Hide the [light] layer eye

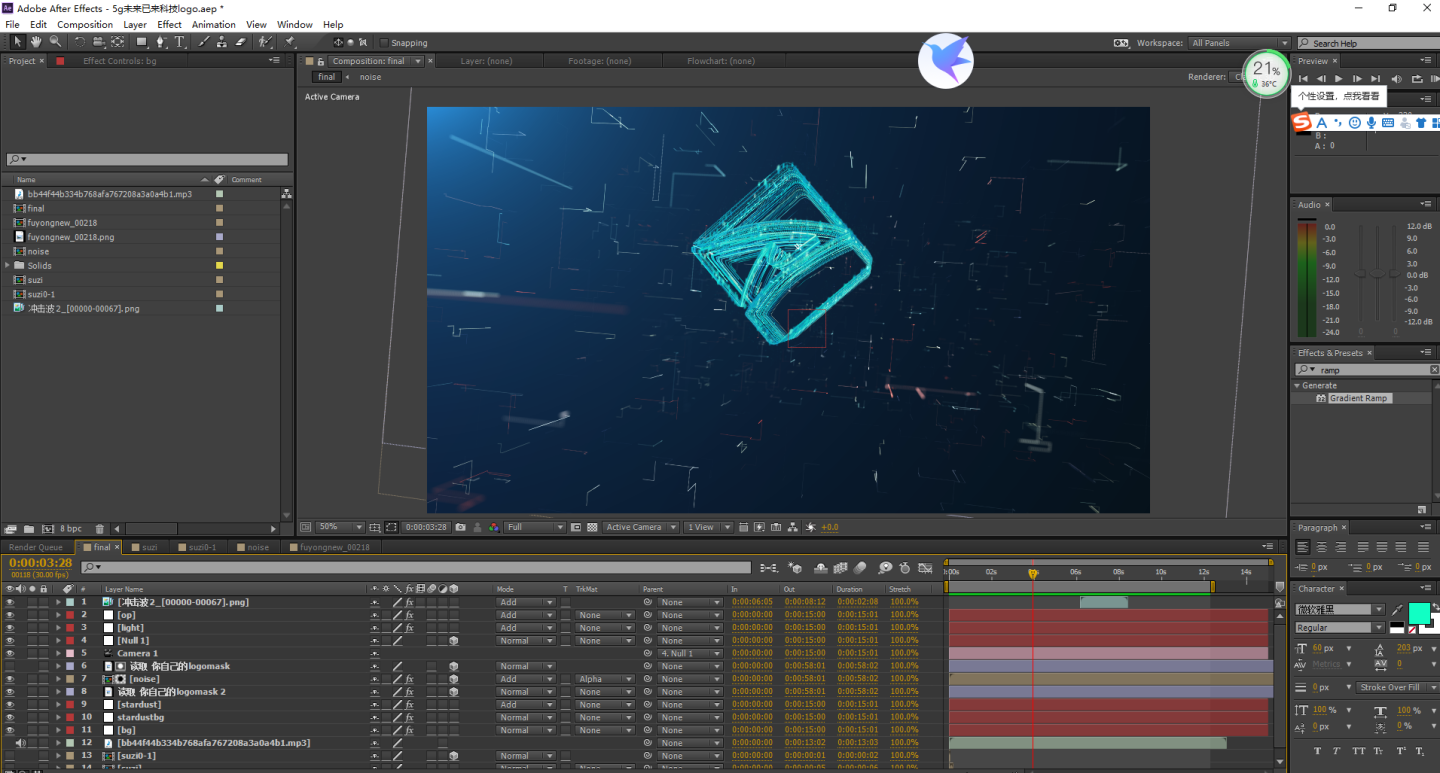coord(10,628)
